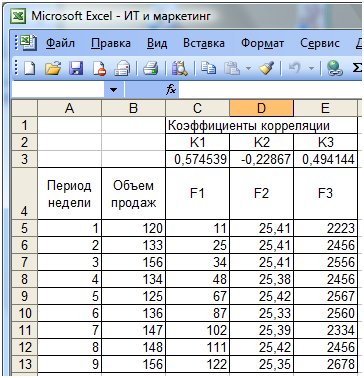The width and height of the screenshot is (364, 378).
Task: Select F2 cell with value 25,35
Action: (261, 363)
